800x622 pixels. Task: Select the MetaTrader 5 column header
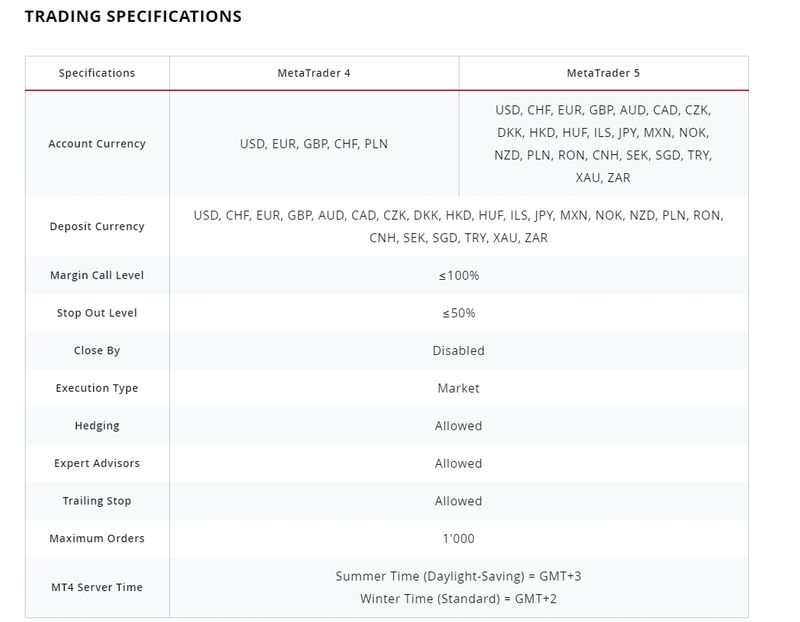603,73
